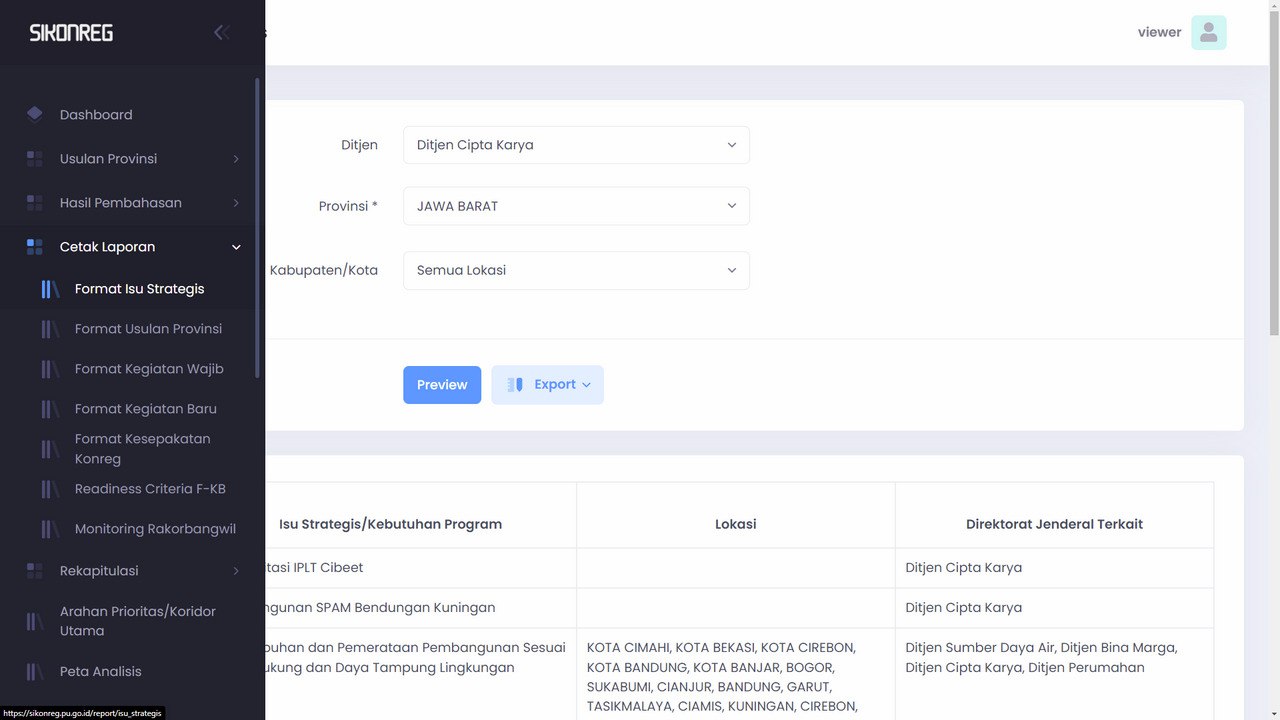Select Format Kegiatan Wajib menu item
Screen dimensions: 1280x720
pos(149,369)
